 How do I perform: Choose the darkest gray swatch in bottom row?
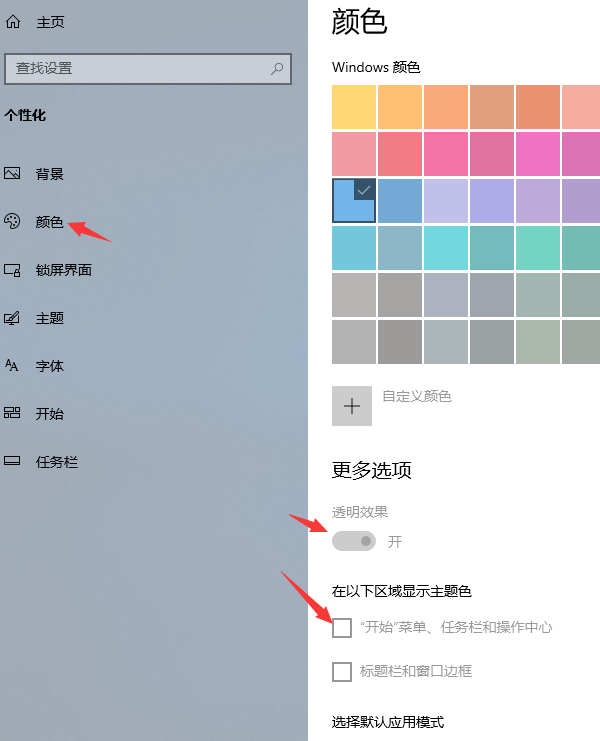point(400,341)
